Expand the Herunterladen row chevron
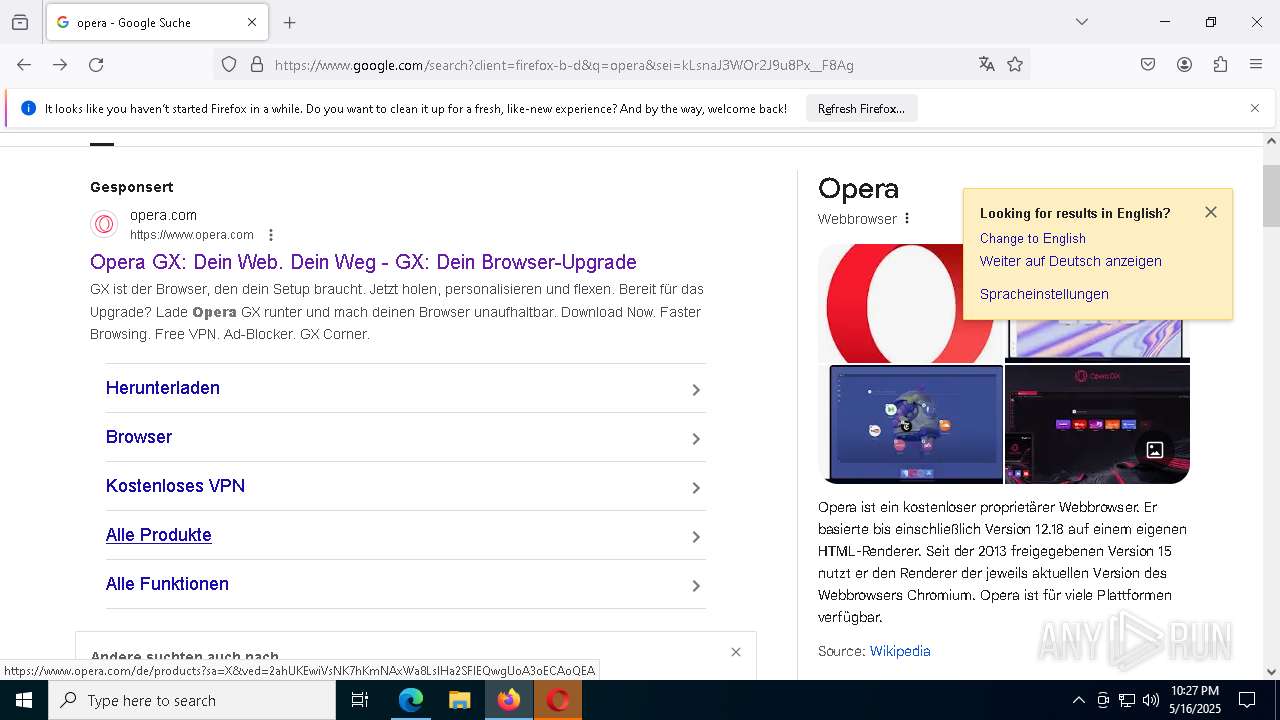Viewport: 1280px width, 720px height. point(696,390)
